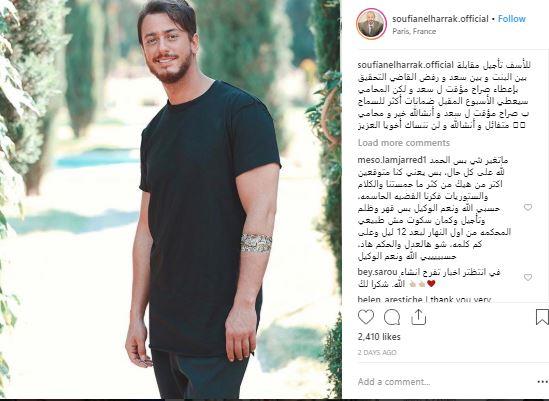Open caption author soufianelharrak.official link
The width and height of the screenshot is (549, 401).
point(405,65)
